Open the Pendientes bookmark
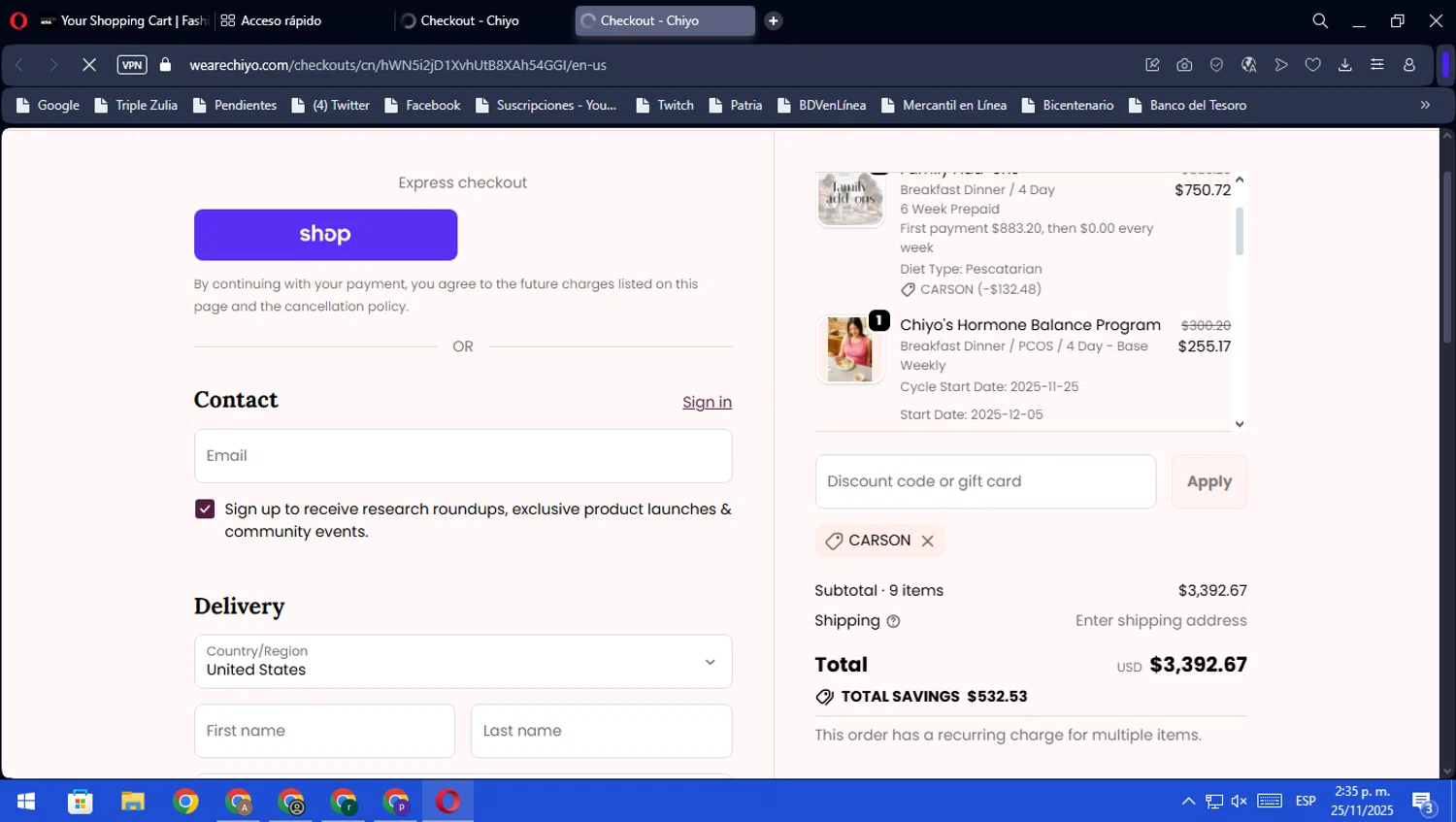Viewport: 1456px width, 822px height. [x=235, y=105]
